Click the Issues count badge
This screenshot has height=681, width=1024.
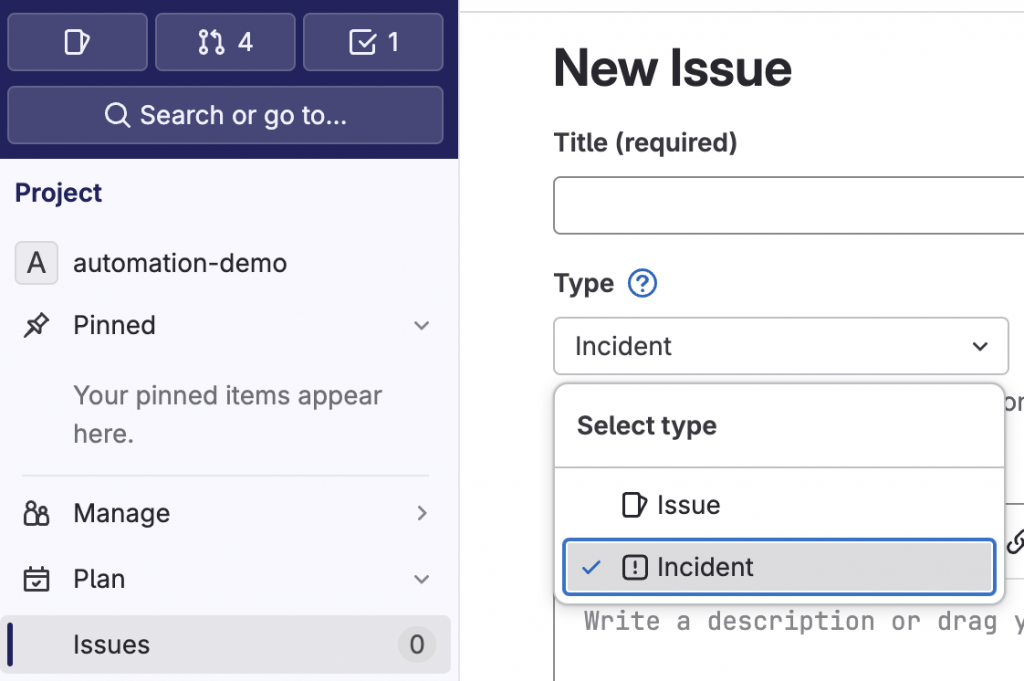pos(417,645)
